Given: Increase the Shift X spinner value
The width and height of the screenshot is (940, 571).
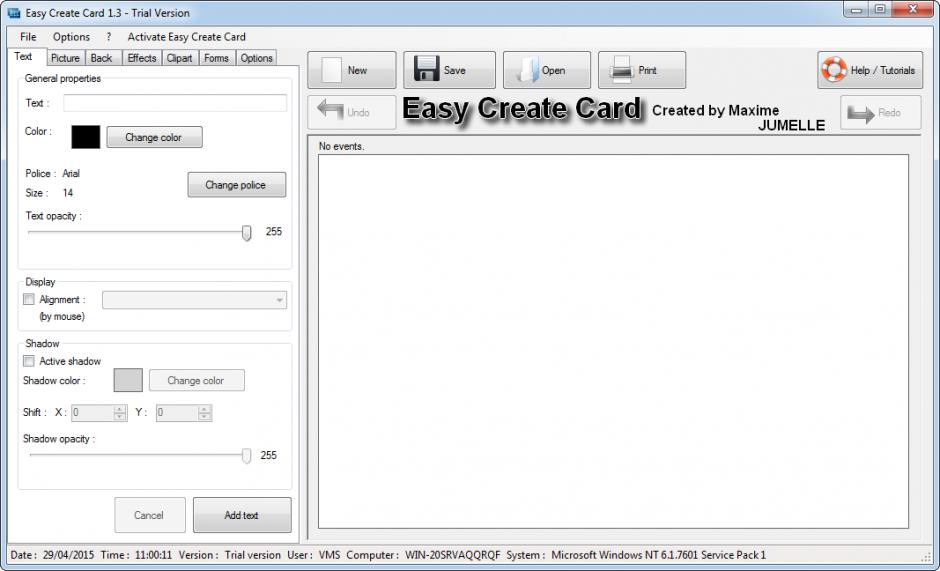Looking at the screenshot, I should click(120, 409).
